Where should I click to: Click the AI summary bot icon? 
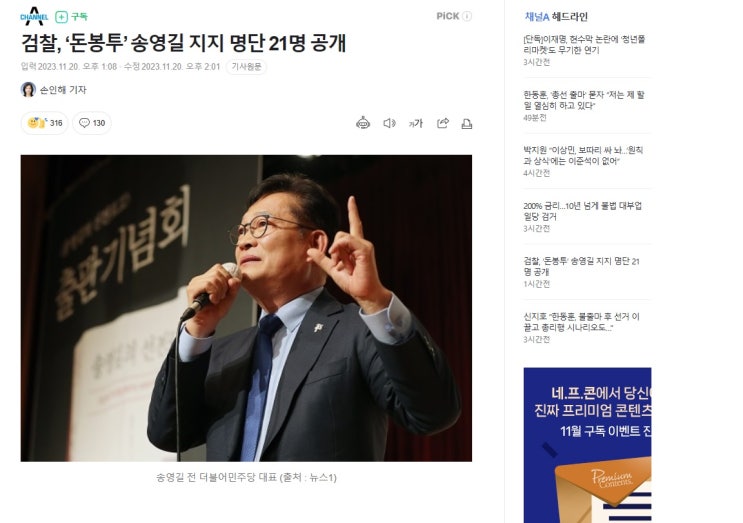coord(363,123)
